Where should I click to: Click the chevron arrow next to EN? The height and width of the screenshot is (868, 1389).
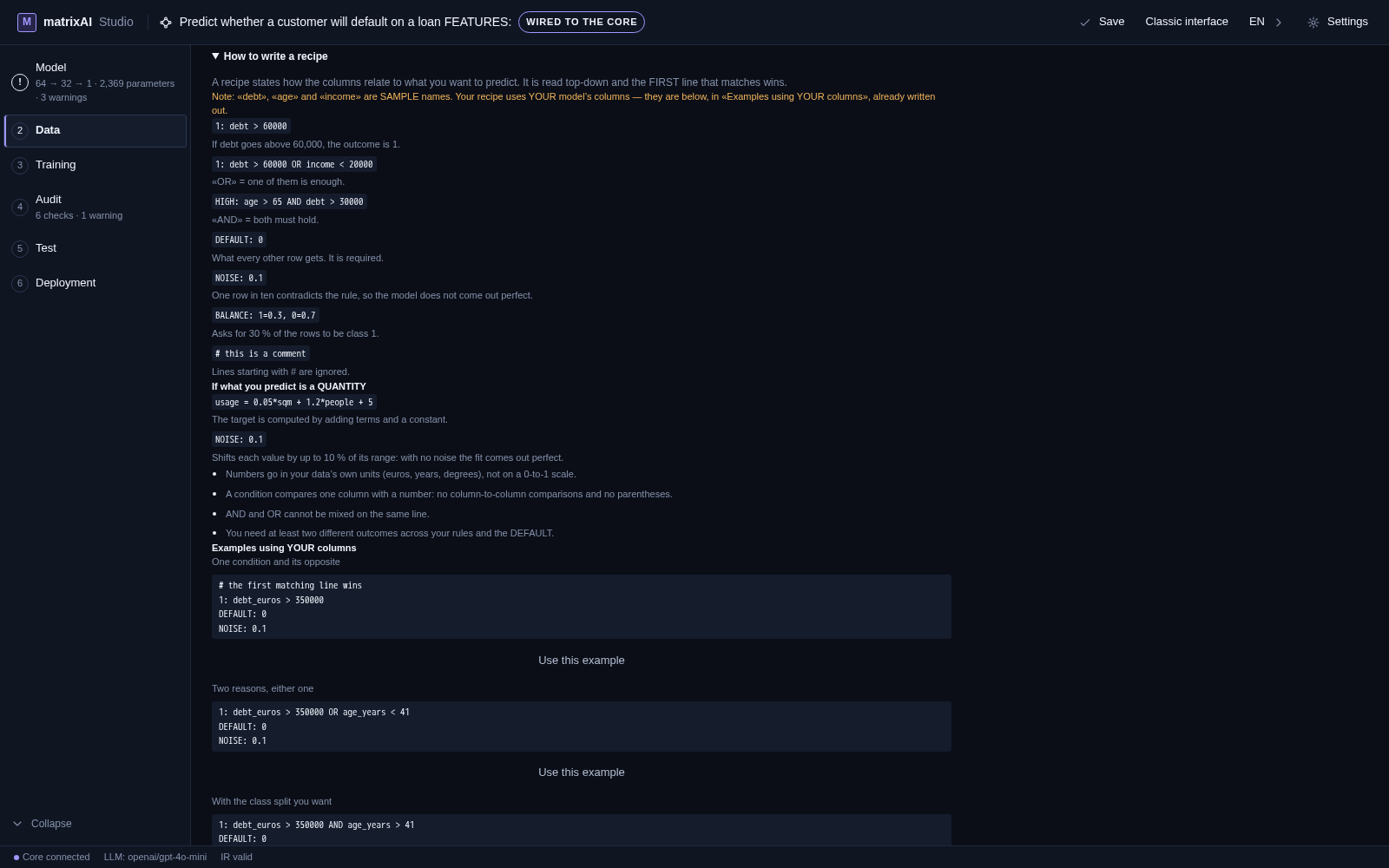(1279, 23)
